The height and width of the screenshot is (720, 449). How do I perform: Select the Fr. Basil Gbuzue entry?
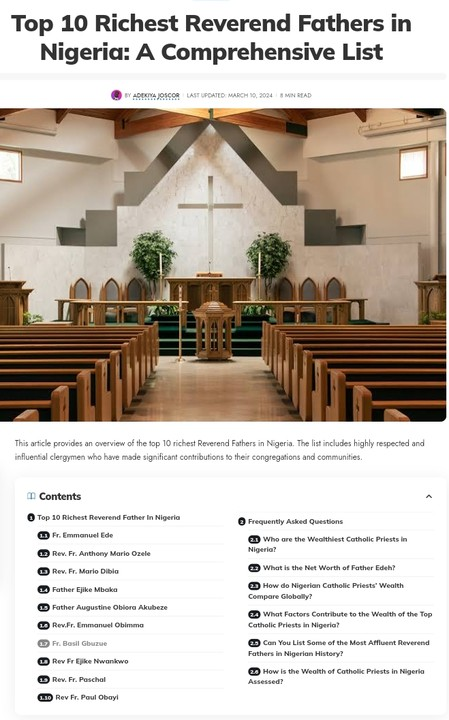79,644
